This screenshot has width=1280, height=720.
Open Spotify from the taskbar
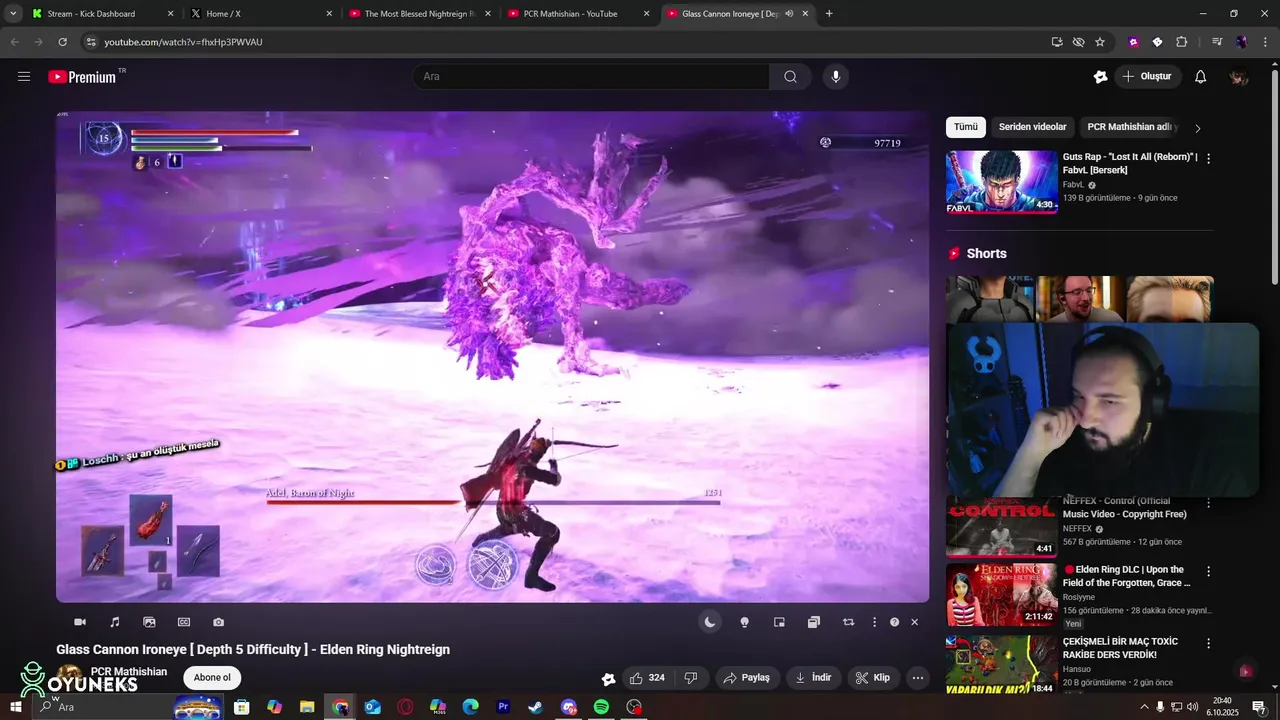(601, 706)
